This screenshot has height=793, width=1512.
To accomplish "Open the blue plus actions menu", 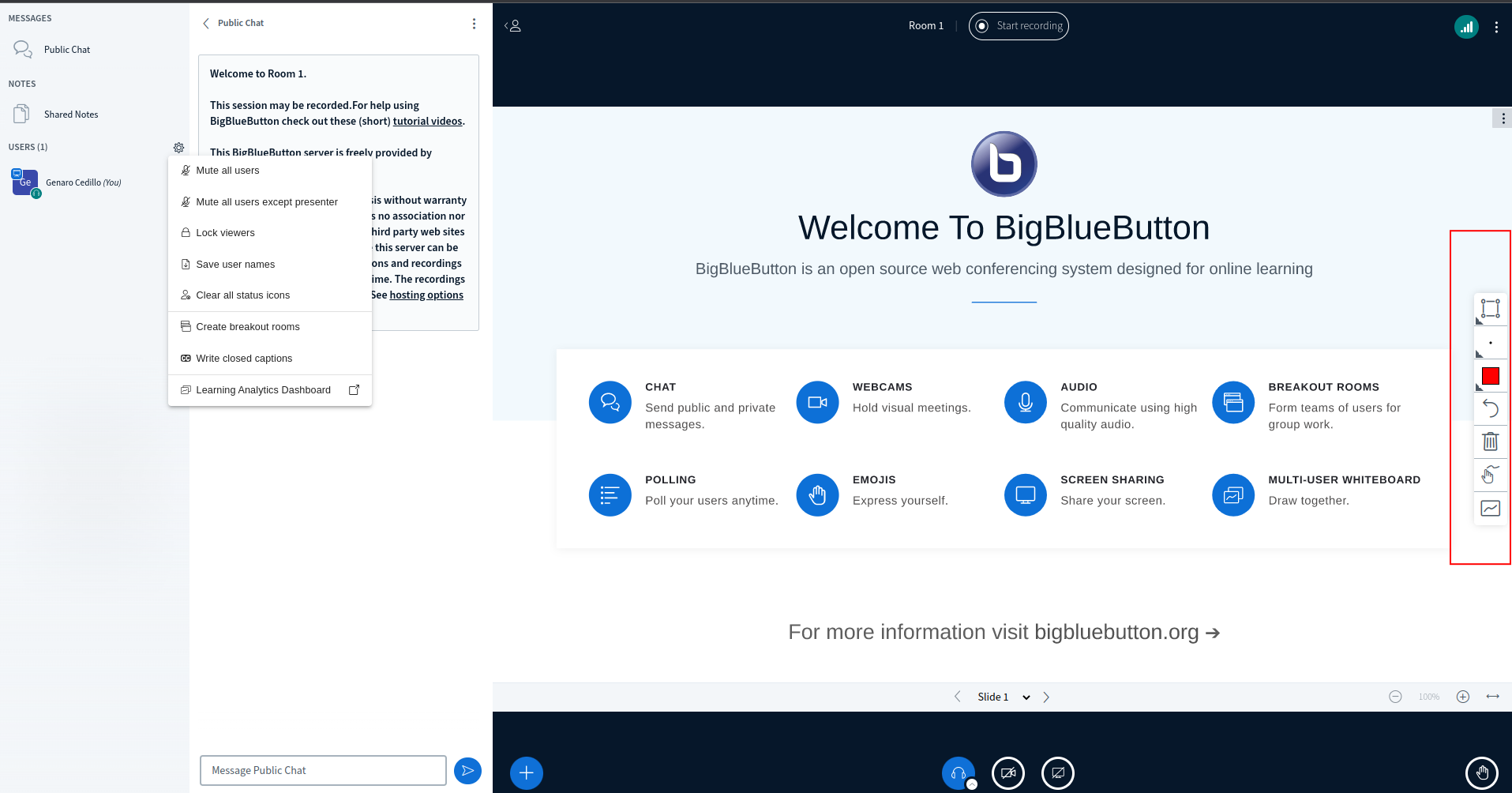I will point(527,772).
